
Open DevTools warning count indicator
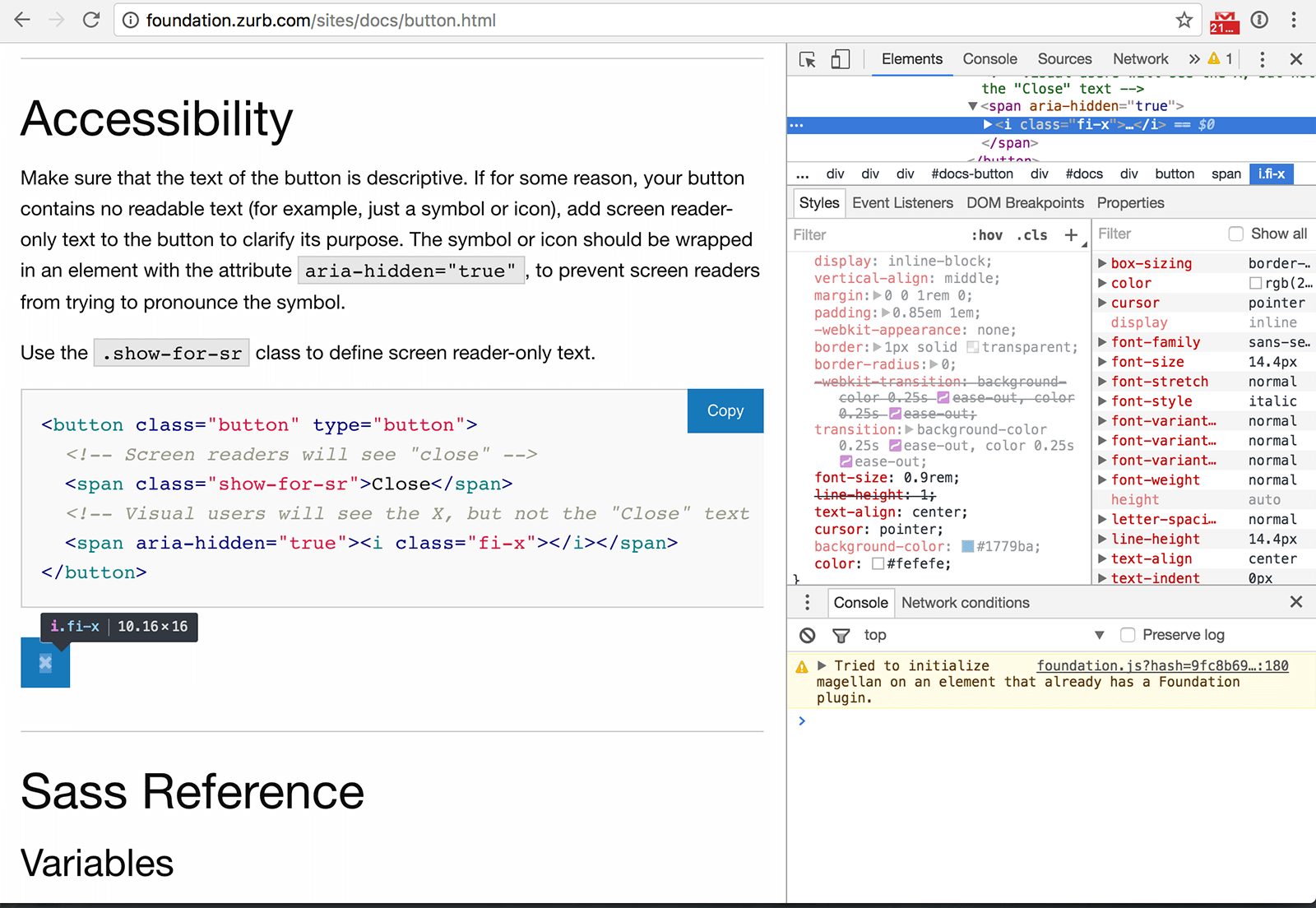[x=1221, y=59]
